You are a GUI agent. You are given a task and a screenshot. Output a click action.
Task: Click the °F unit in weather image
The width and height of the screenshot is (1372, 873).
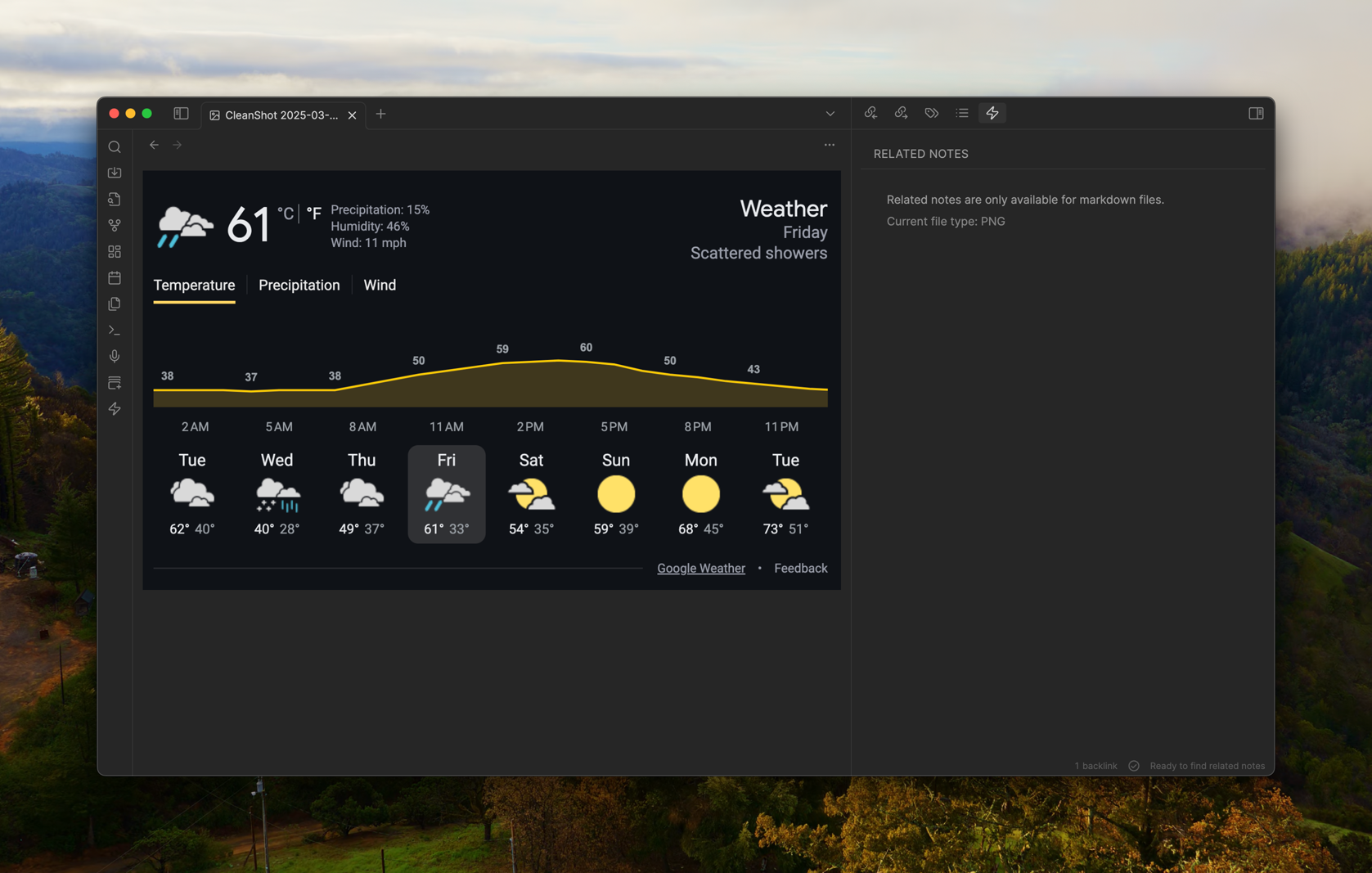pyautogui.click(x=314, y=214)
